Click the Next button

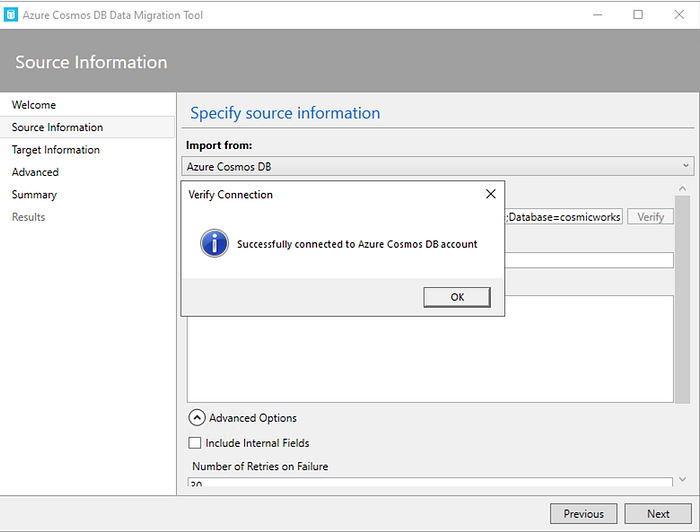[x=658, y=514]
